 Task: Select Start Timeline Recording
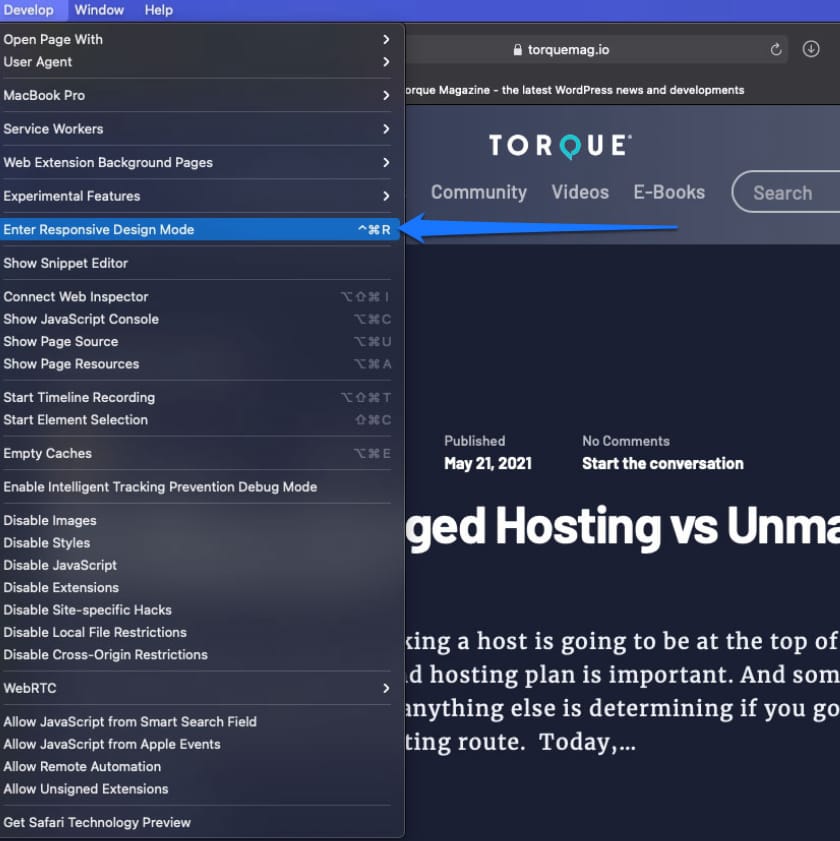pyautogui.click(x=196, y=397)
